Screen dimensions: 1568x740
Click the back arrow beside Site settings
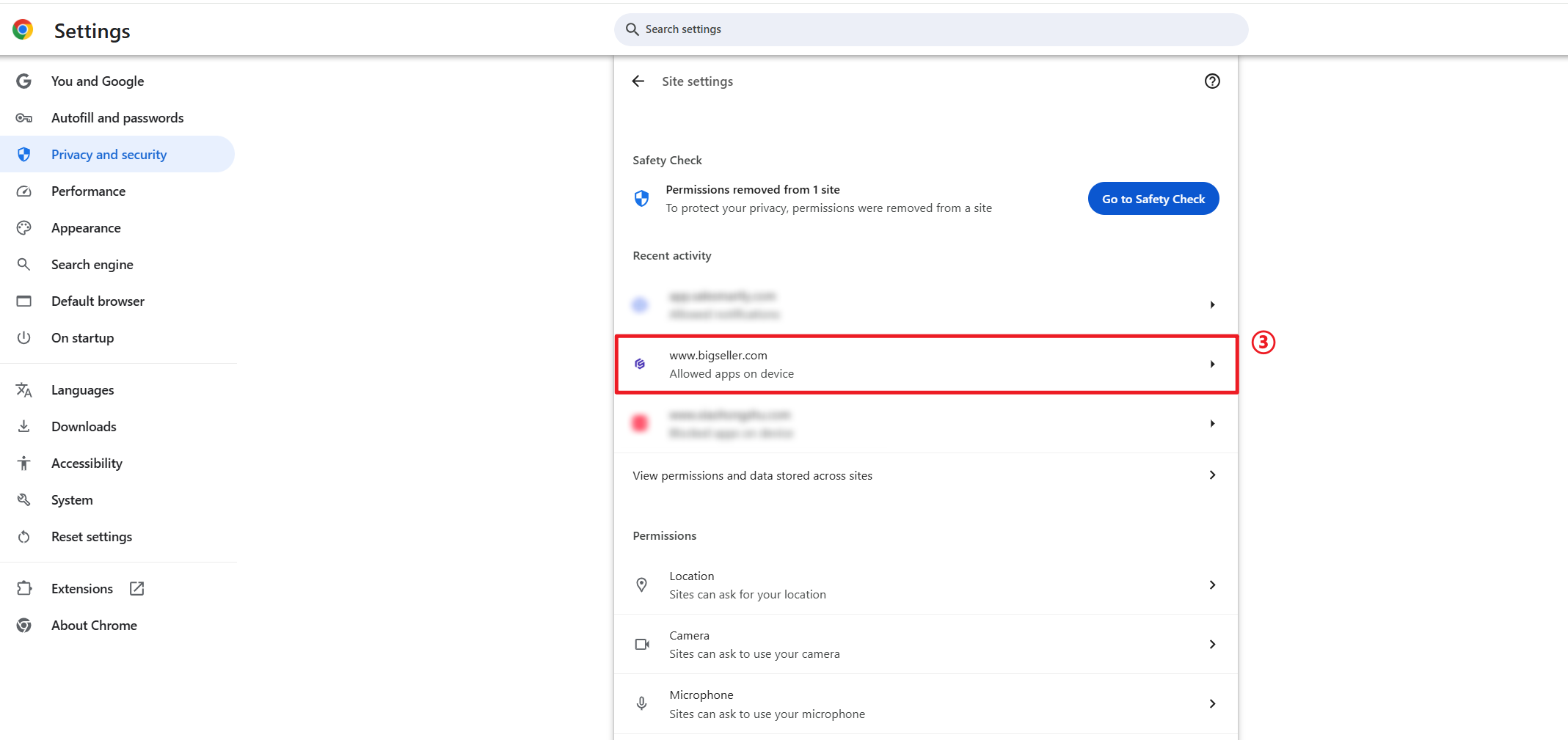(x=638, y=81)
